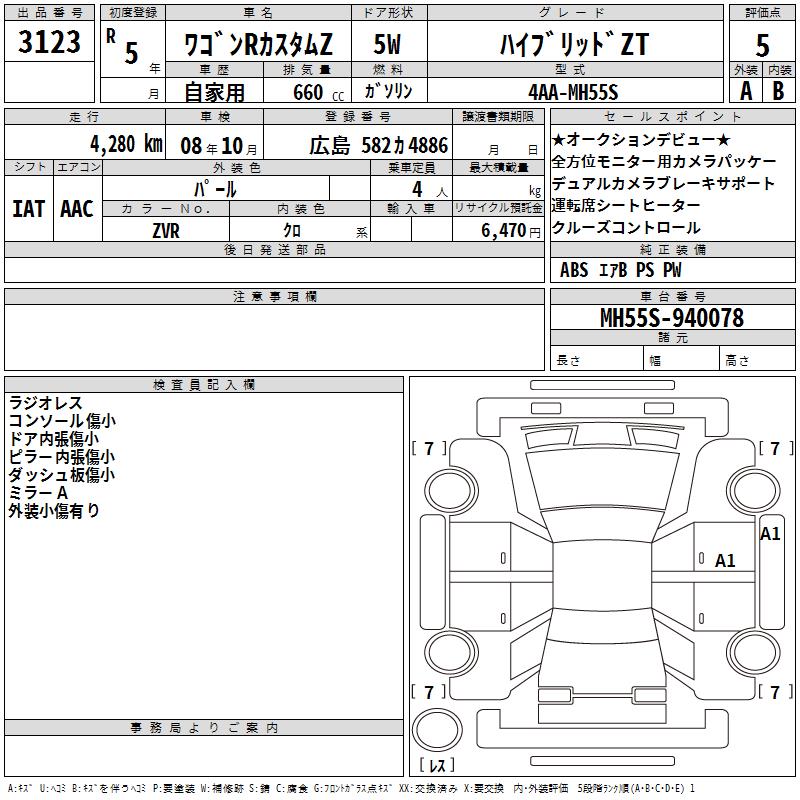Click the color number ZVR

(166, 230)
